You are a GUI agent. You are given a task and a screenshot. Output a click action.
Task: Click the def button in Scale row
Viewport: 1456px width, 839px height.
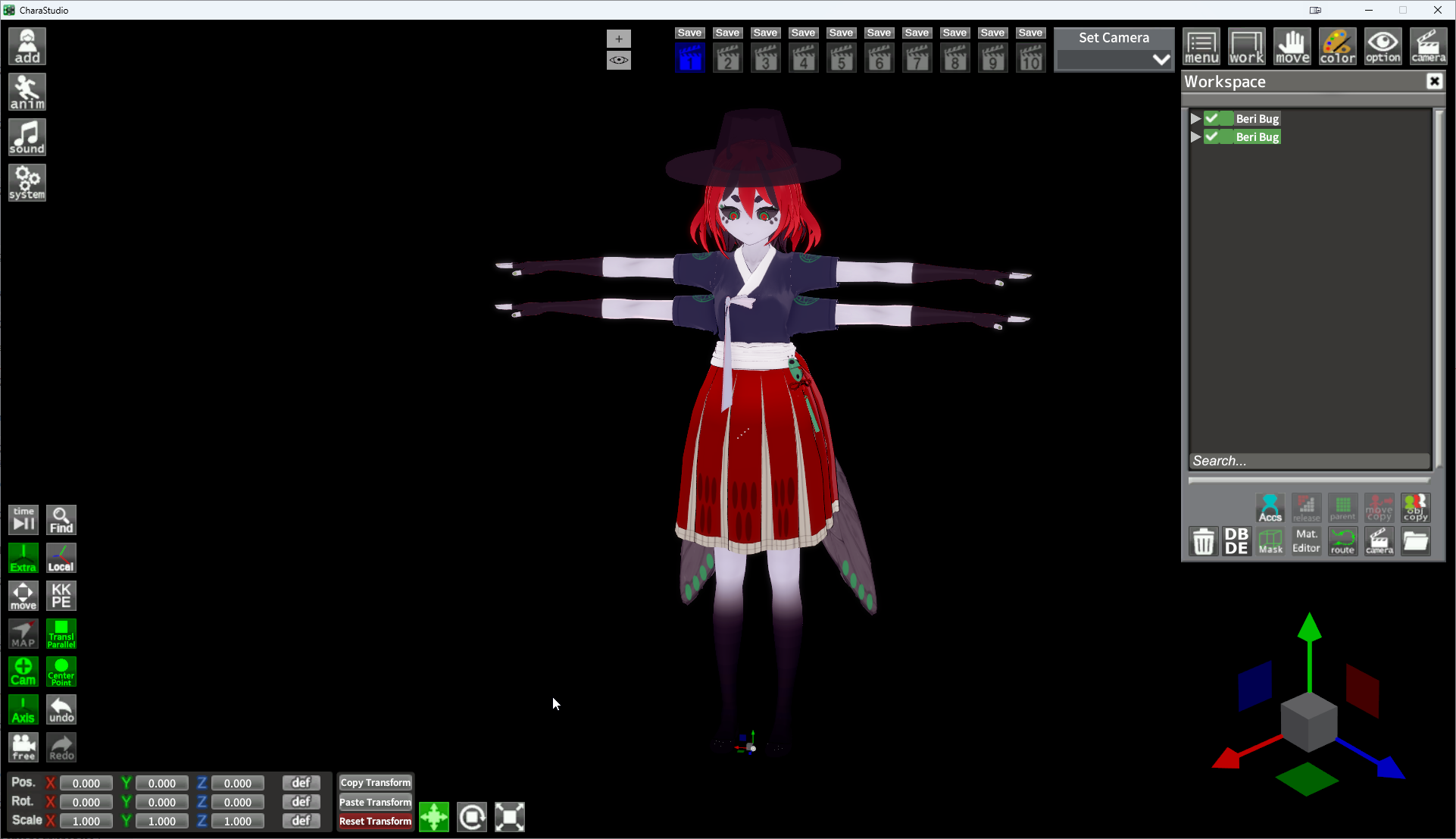(x=302, y=821)
